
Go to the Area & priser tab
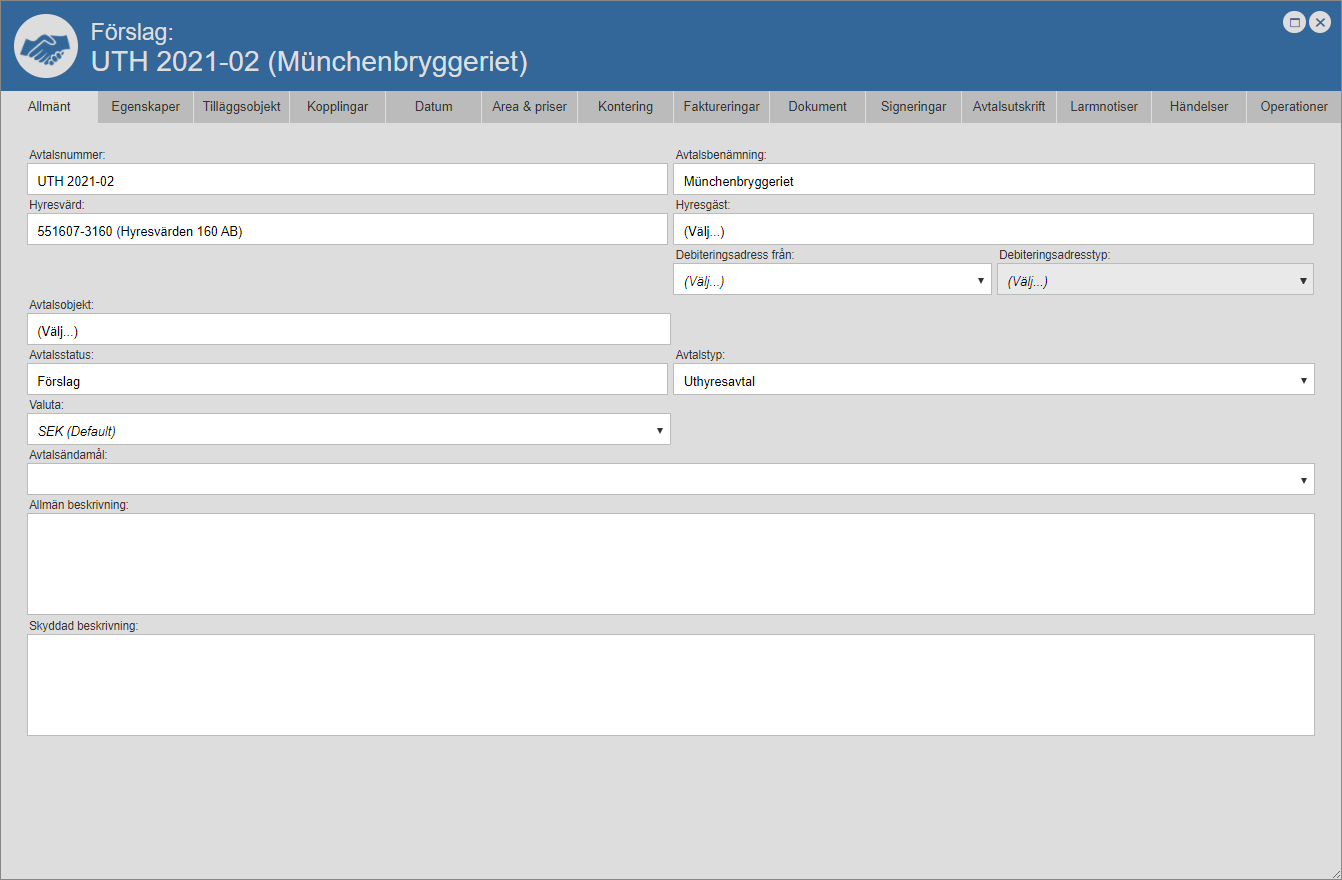(529, 107)
